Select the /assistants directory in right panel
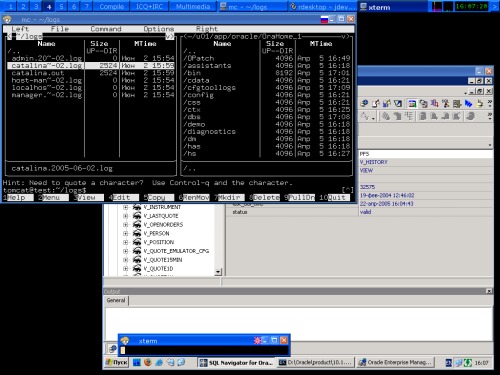500x375 pixels. pyautogui.click(x=207, y=66)
